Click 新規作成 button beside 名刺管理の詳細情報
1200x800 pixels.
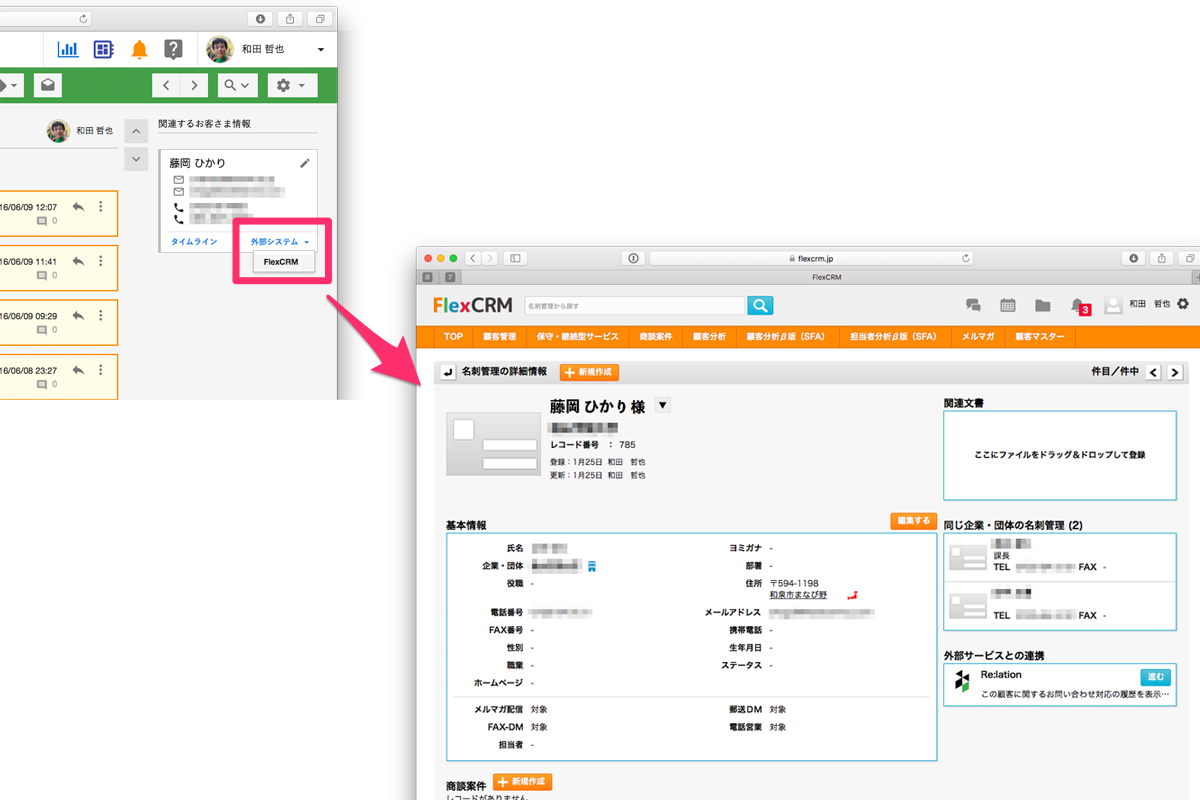[589, 372]
